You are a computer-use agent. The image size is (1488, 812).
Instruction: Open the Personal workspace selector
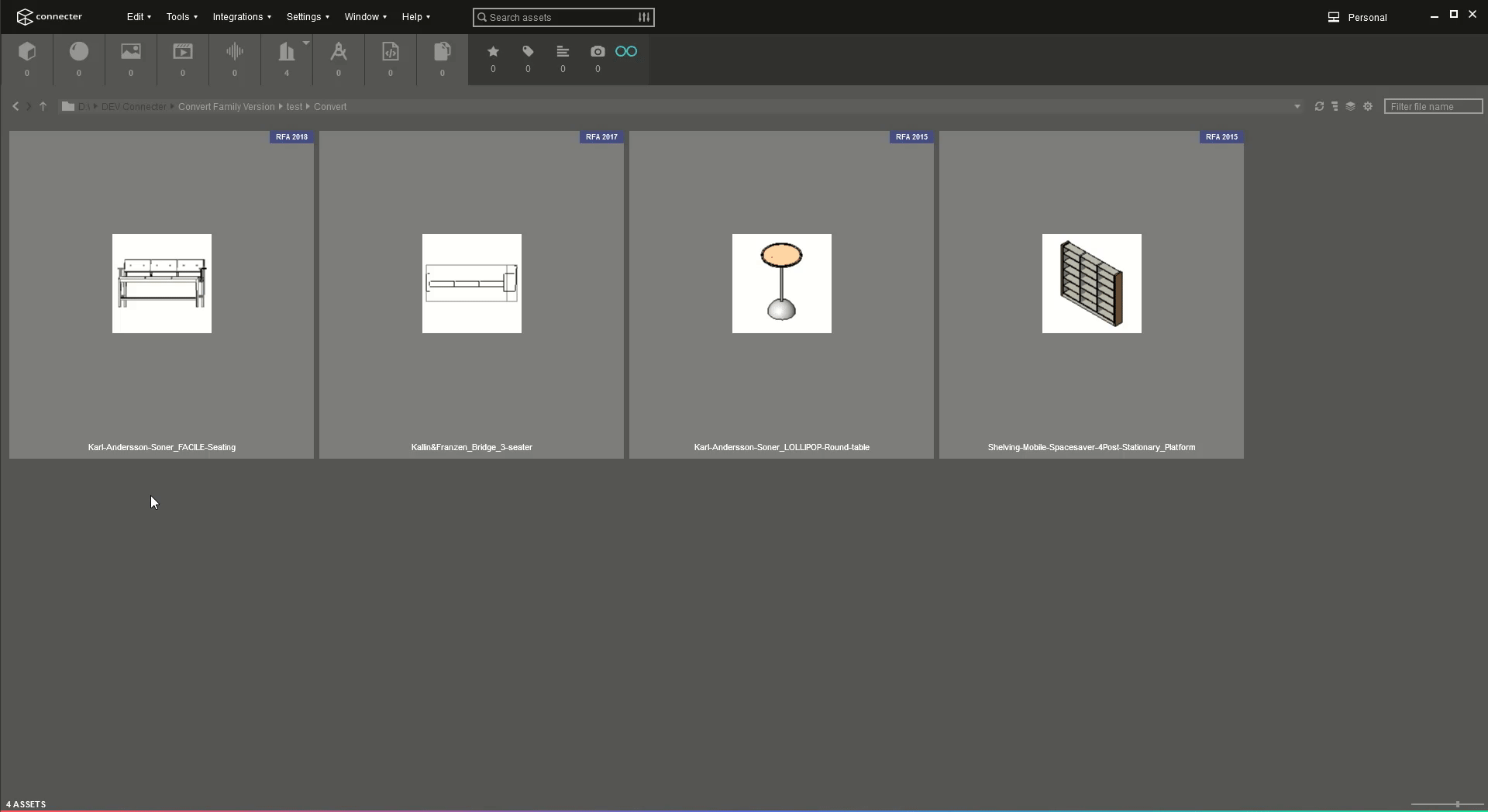[1358, 17]
